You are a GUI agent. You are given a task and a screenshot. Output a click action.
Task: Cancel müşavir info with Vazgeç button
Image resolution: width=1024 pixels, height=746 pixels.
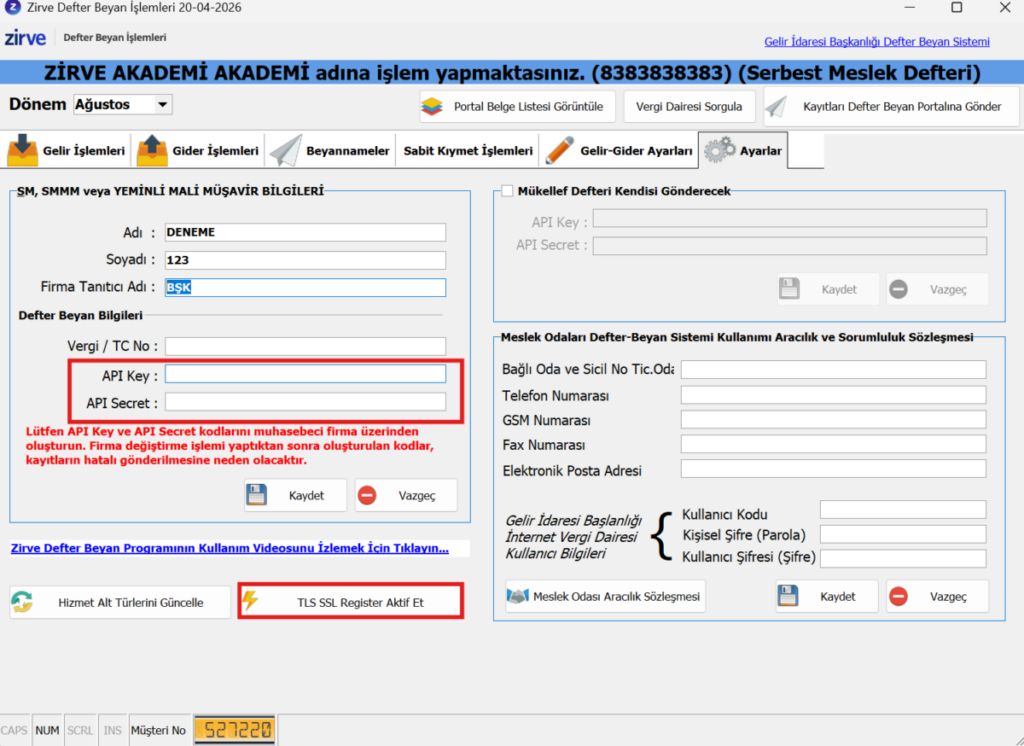tap(406, 496)
